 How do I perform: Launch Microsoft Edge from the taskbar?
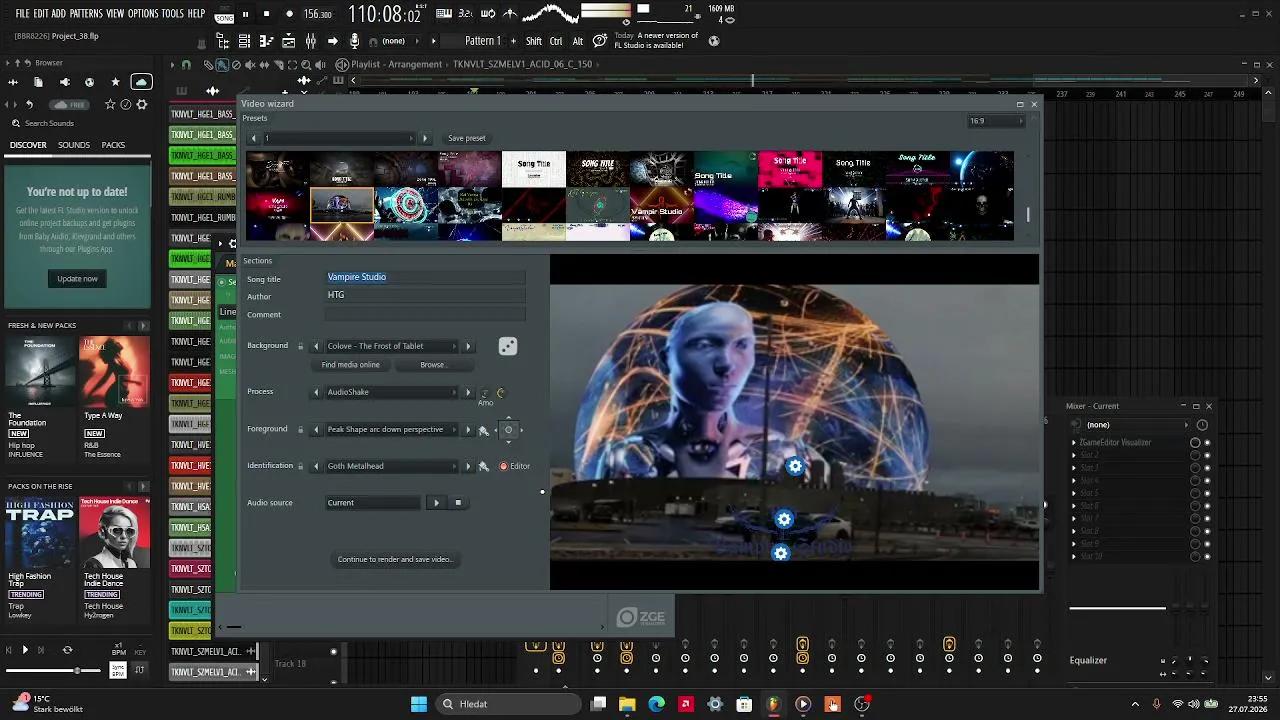point(656,704)
